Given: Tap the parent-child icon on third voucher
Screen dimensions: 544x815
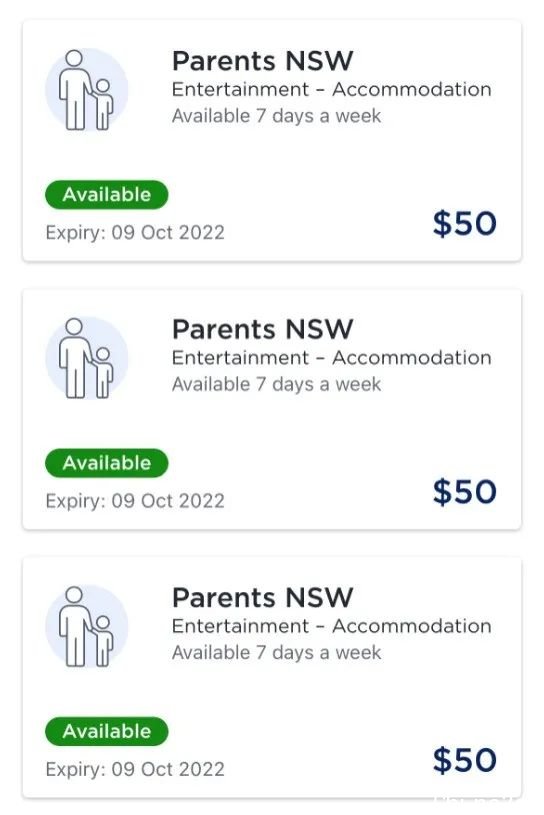Looking at the screenshot, I should coord(86,626).
